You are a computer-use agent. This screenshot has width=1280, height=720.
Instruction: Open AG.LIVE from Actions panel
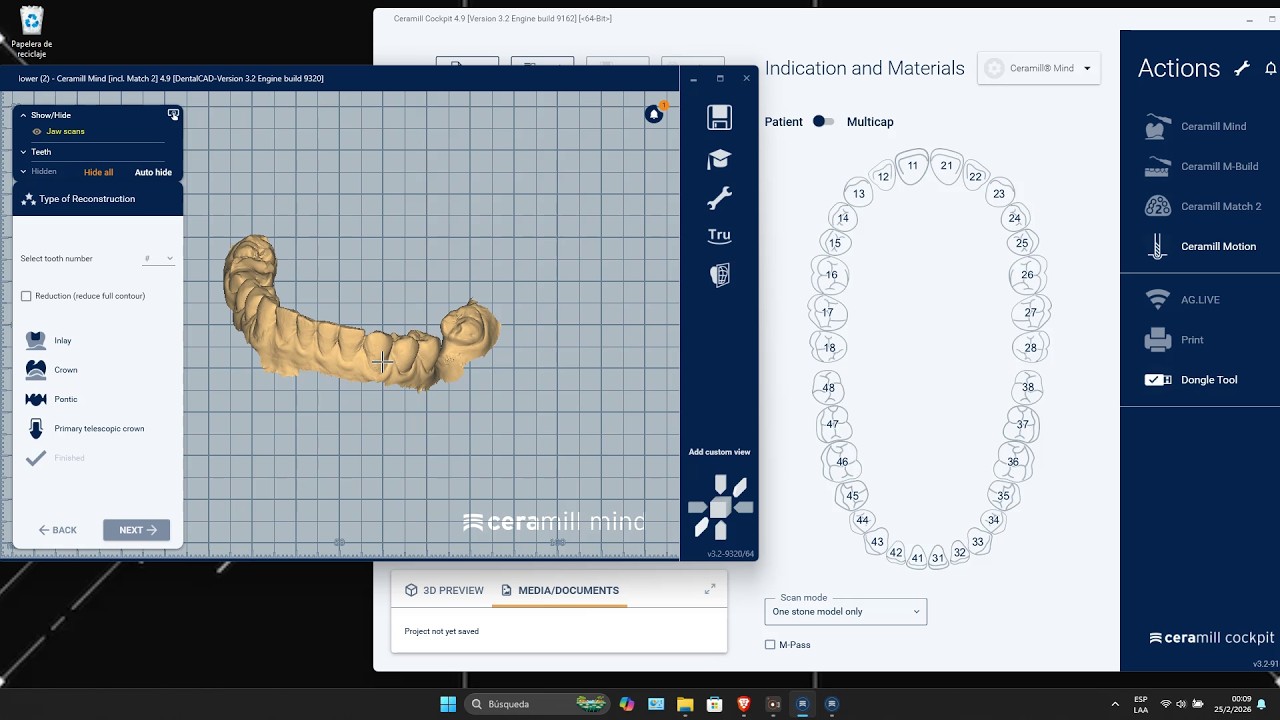click(x=1182, y=300)
